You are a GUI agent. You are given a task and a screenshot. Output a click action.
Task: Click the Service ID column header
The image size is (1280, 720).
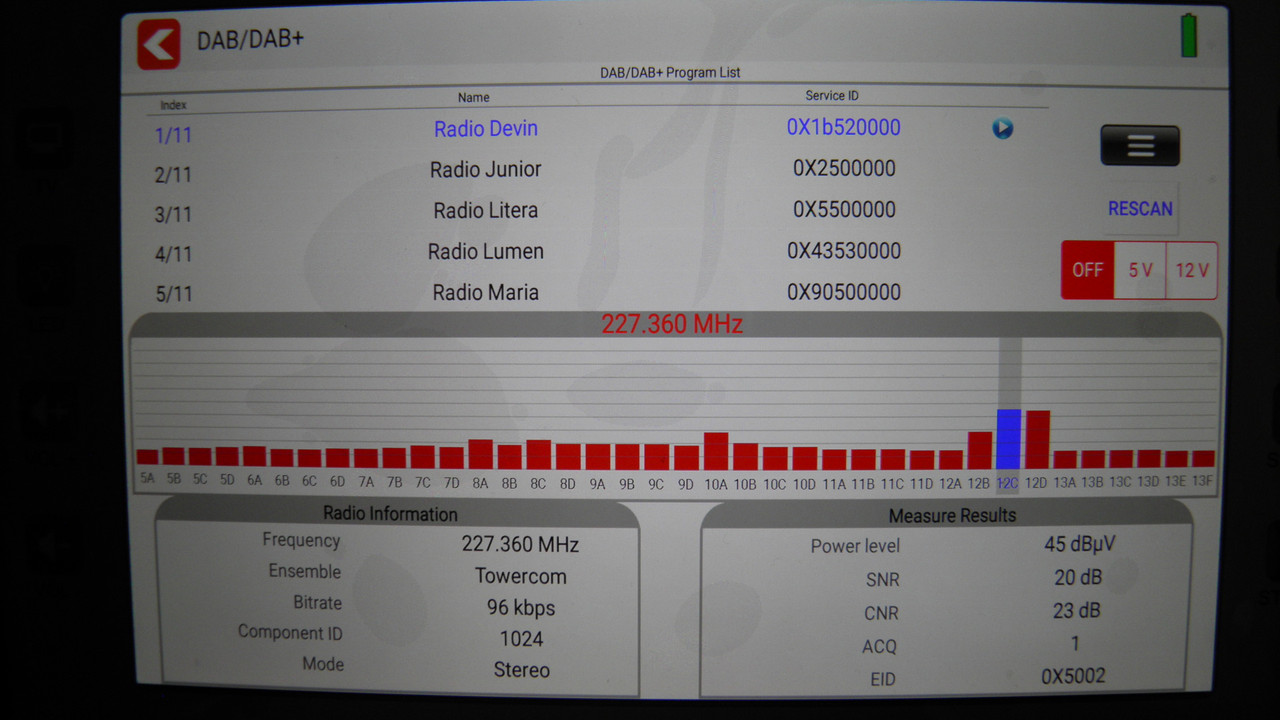pyautogui.click(x=832, y=96)
